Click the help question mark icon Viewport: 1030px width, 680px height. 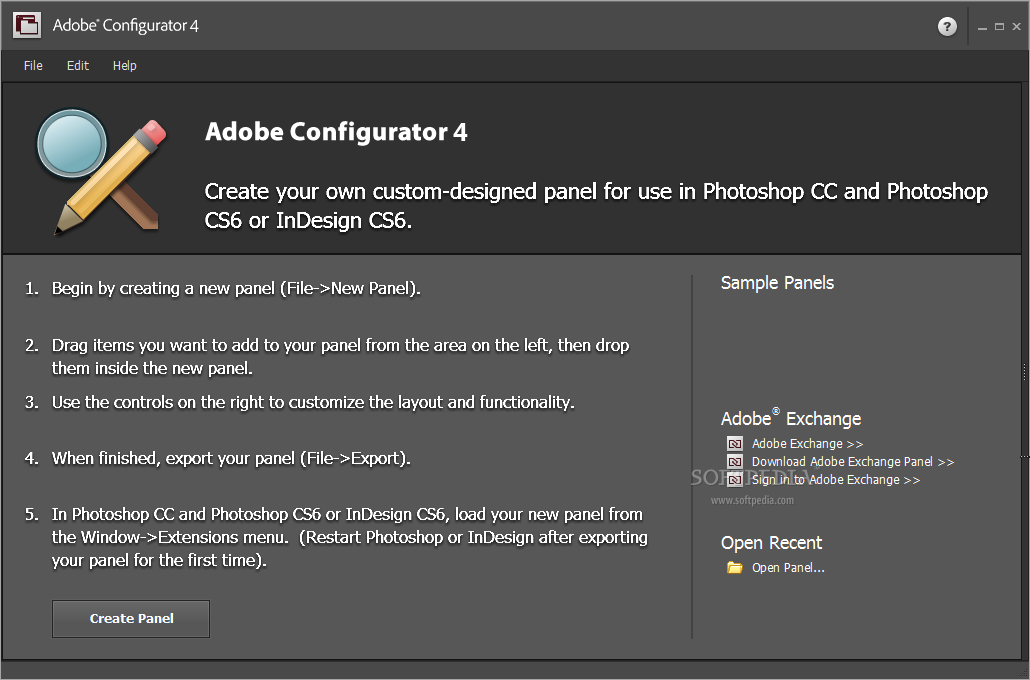click(x=947, y=26)
